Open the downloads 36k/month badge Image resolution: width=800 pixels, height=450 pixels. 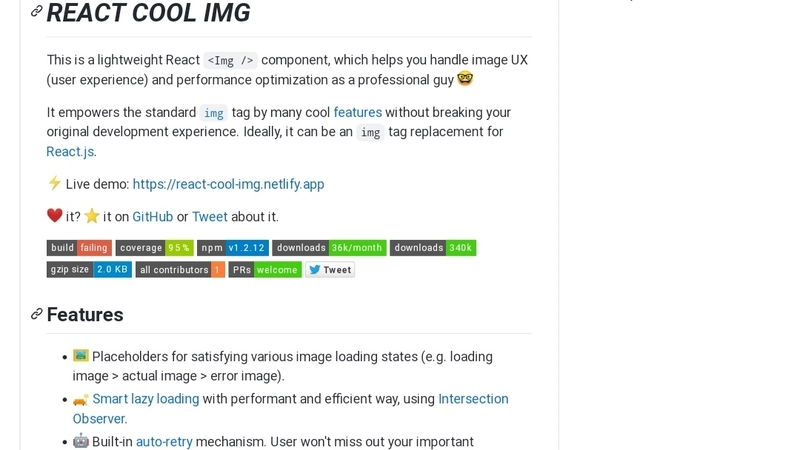329,248
